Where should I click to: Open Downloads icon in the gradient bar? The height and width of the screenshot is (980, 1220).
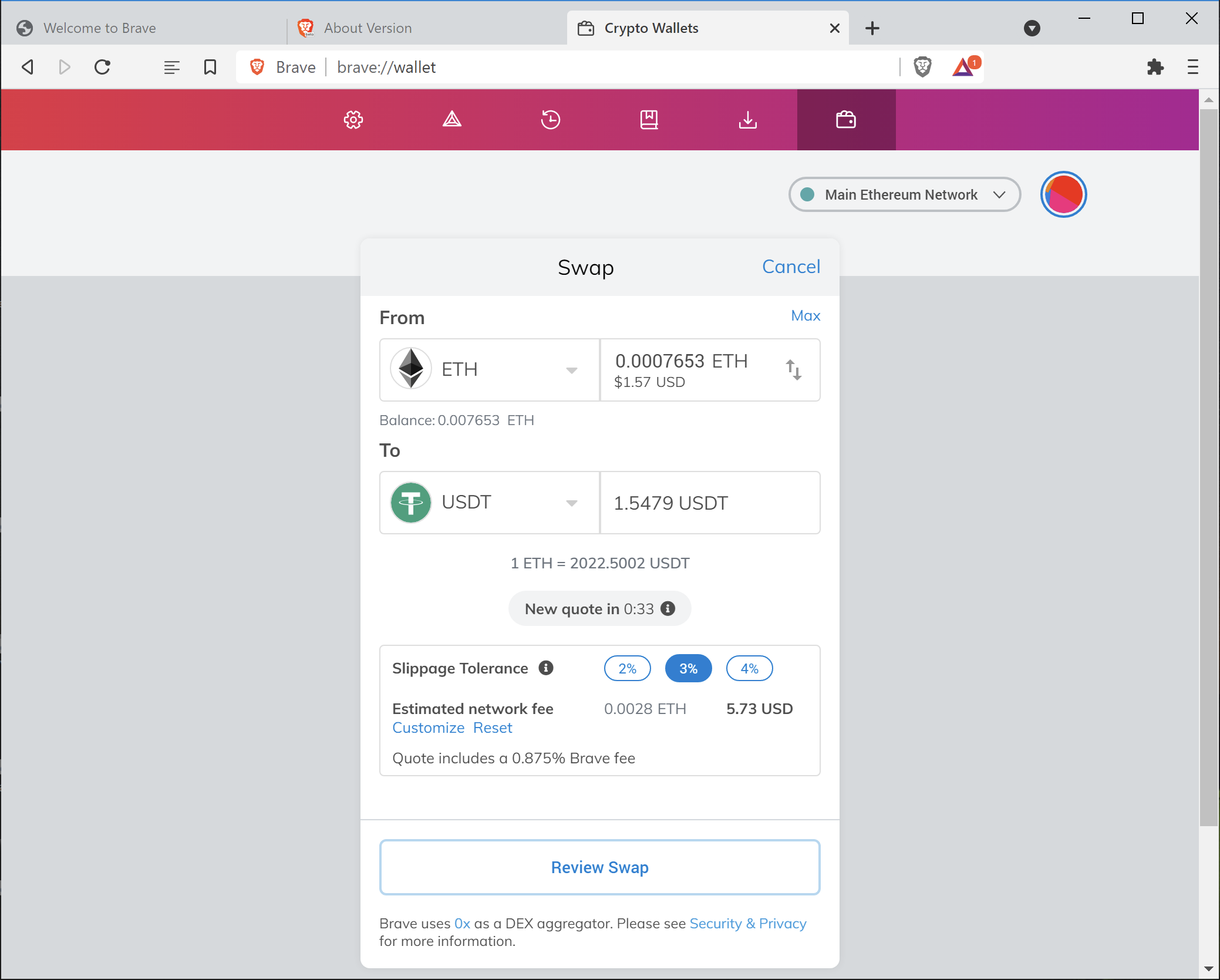(747, 120)
